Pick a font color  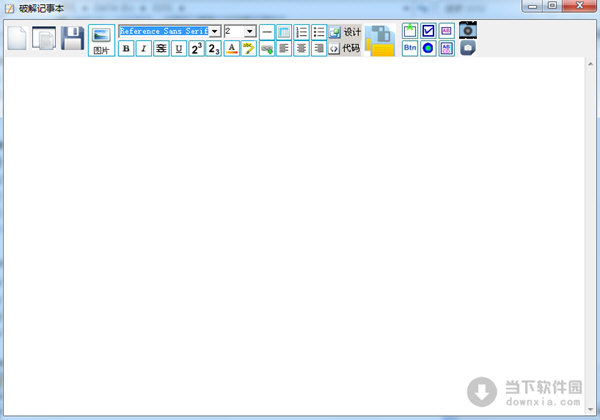[x=231, y=48]
